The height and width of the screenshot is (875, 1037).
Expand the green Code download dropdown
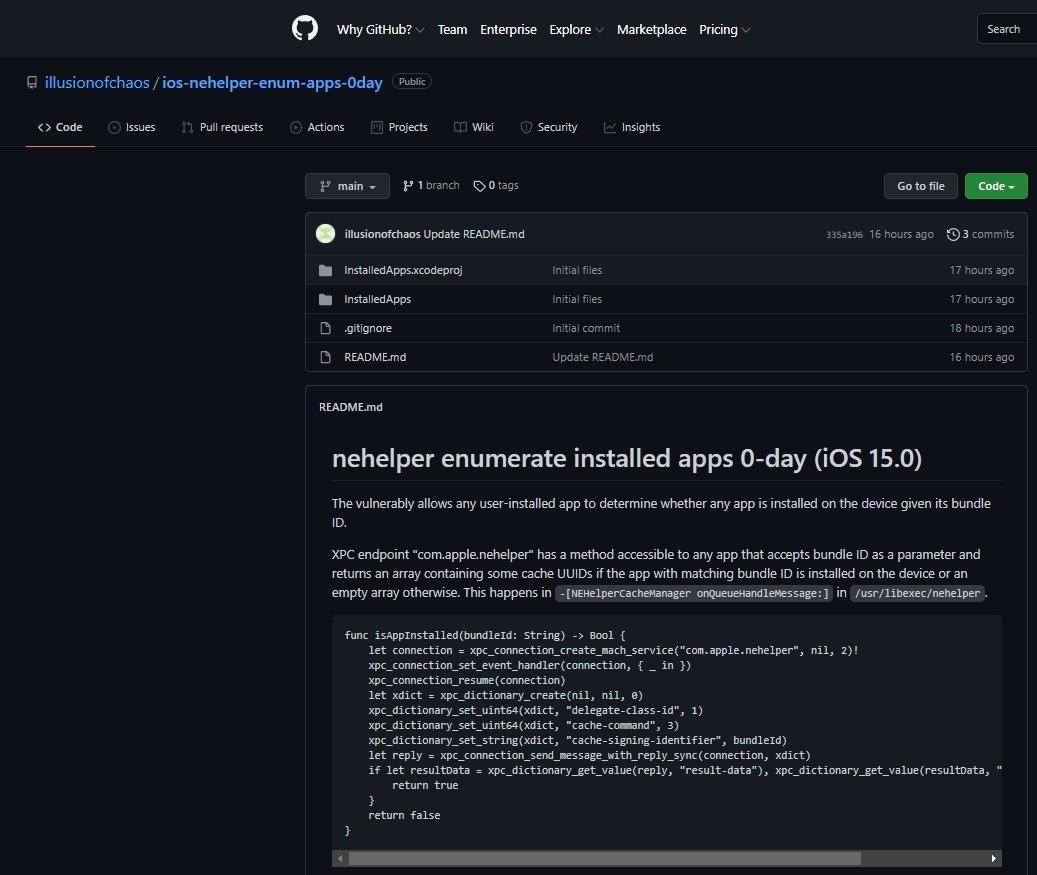[x=996, y=186]
